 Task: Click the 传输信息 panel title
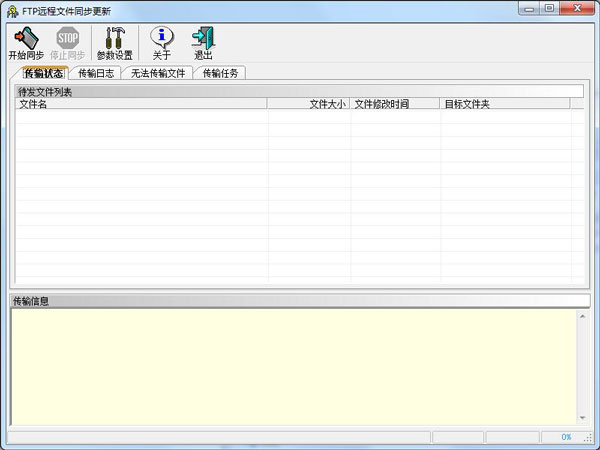pos(31,301)
